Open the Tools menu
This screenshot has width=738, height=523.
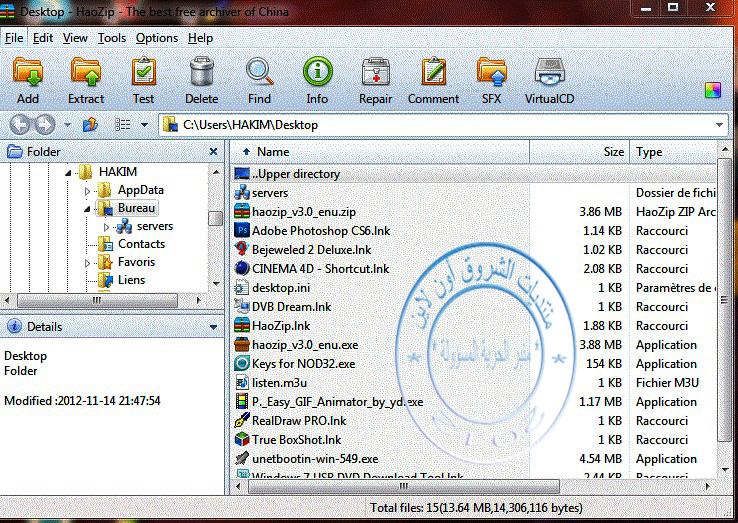point(112,38)
